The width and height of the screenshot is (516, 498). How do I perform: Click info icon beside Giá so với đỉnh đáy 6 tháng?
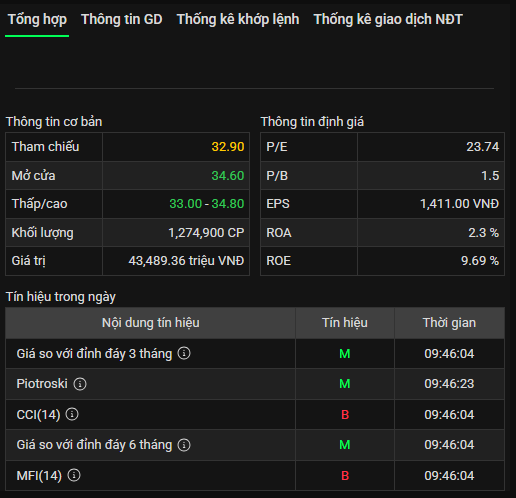[x=184, y=445]
